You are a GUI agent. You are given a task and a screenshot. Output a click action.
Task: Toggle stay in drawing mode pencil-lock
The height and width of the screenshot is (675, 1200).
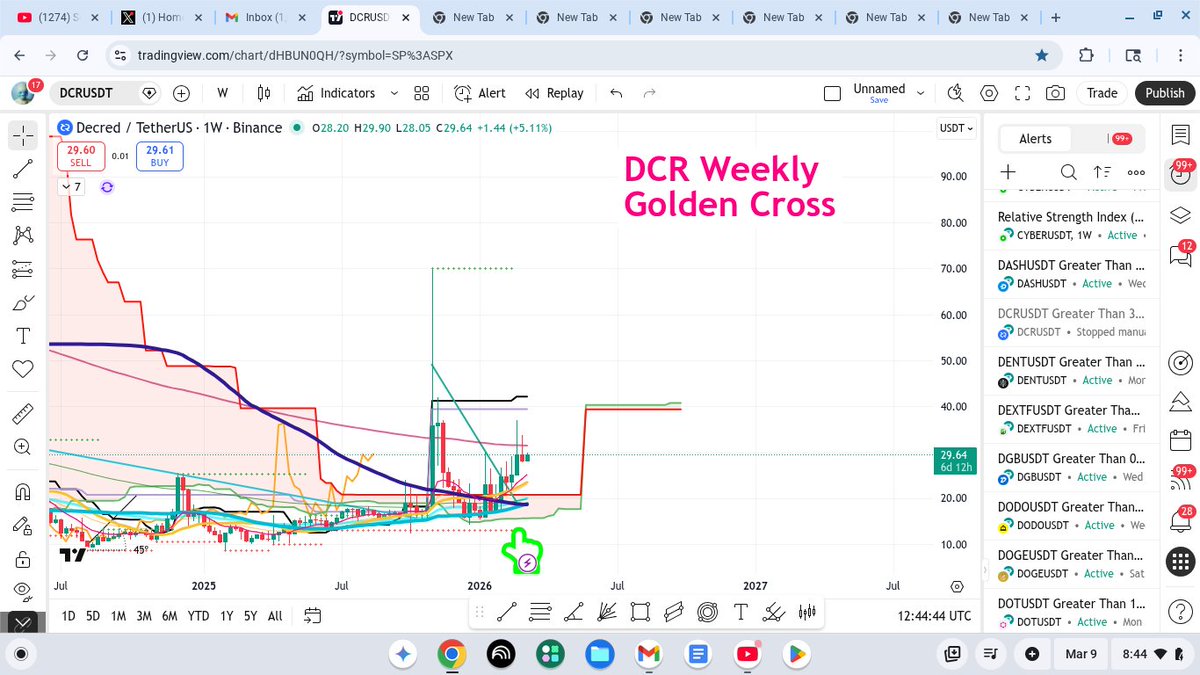23,525
